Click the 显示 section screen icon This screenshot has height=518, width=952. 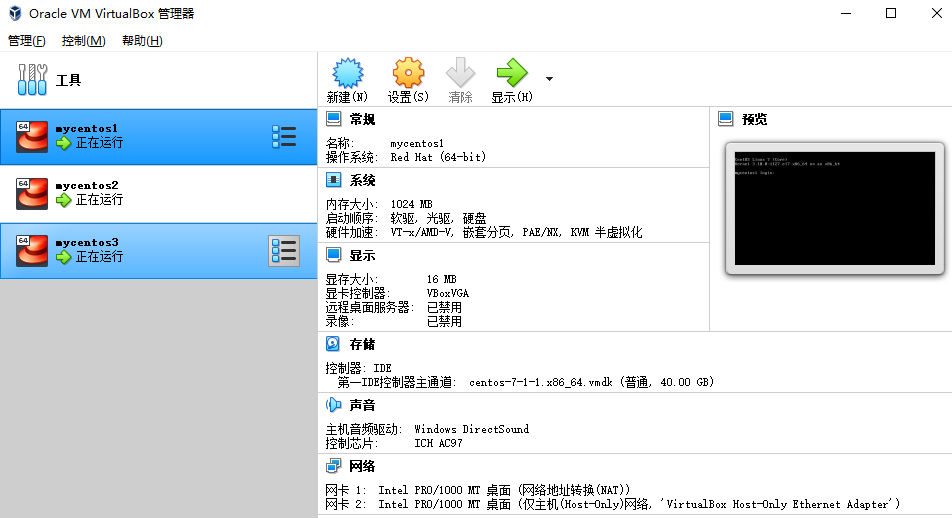click(x=333, y=255)
